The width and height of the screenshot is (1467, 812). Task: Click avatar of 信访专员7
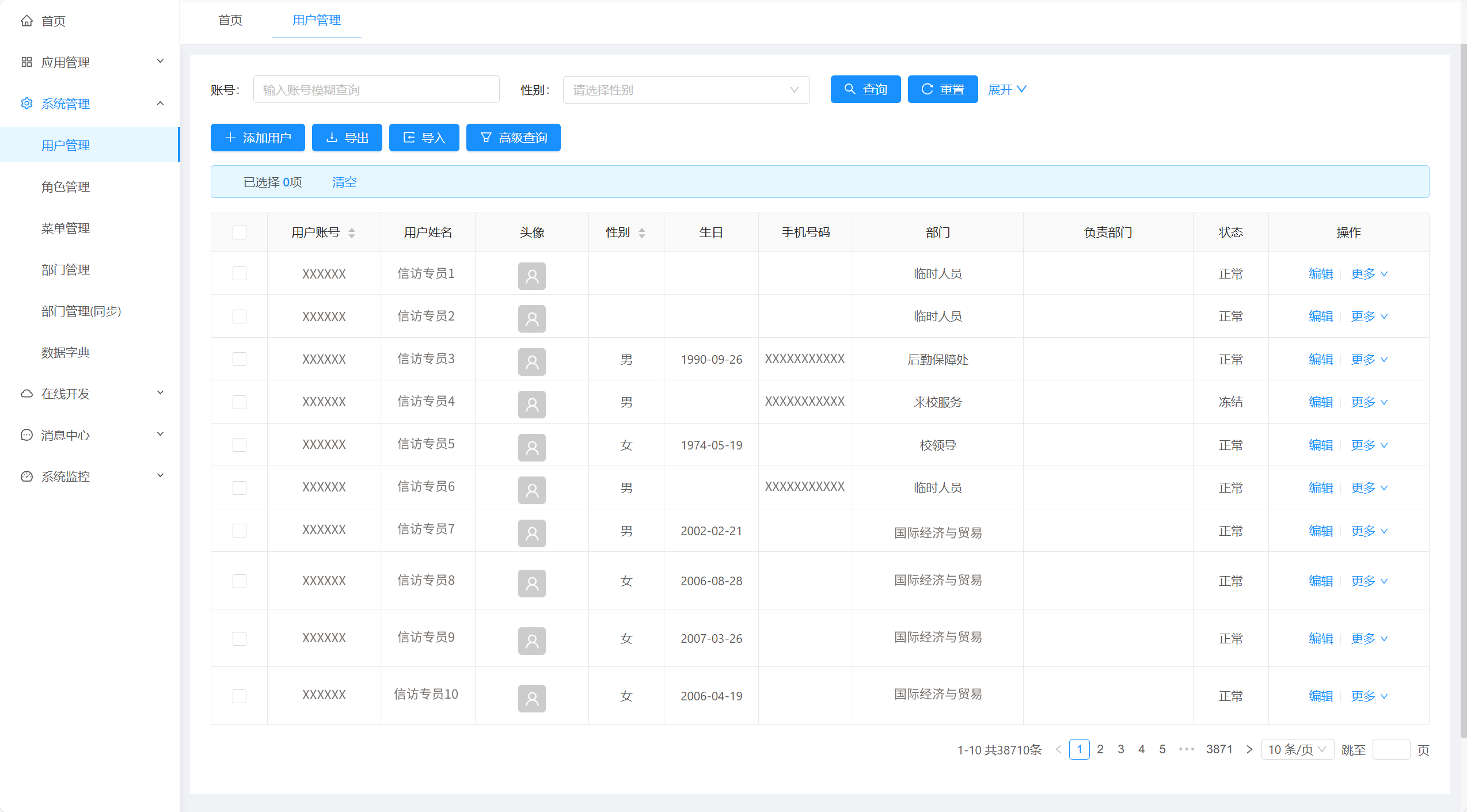(x=531, y=533)
